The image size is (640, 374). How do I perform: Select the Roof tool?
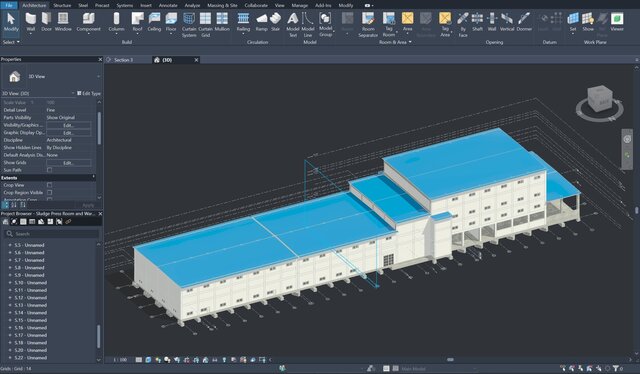138,22
